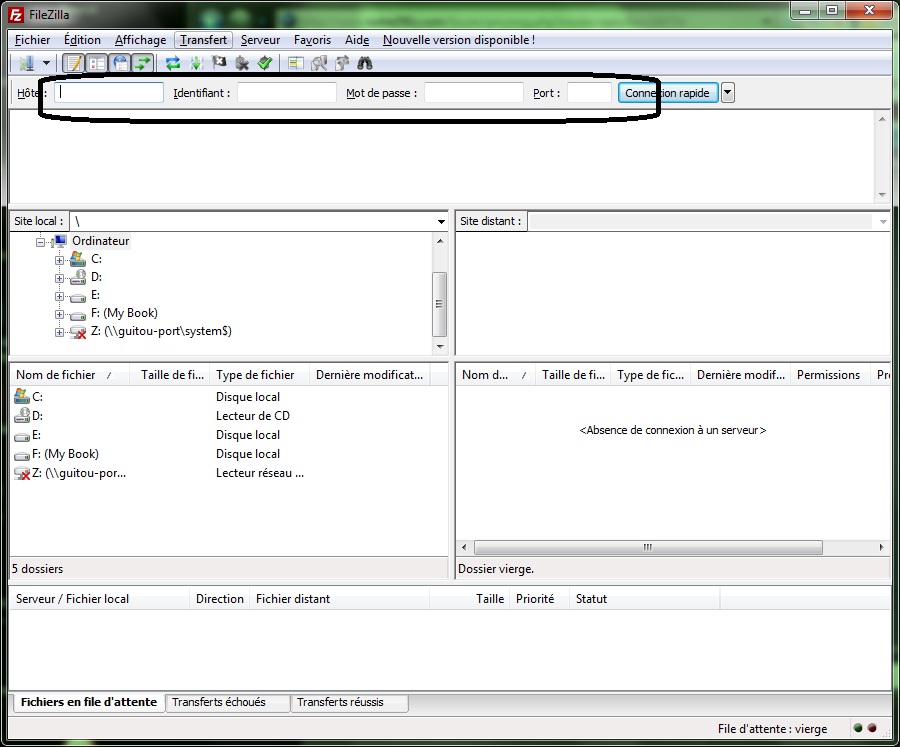This screenshot has width=900, height=747.
Task: Click the Connexion rapide button
Action: [667, 93]
